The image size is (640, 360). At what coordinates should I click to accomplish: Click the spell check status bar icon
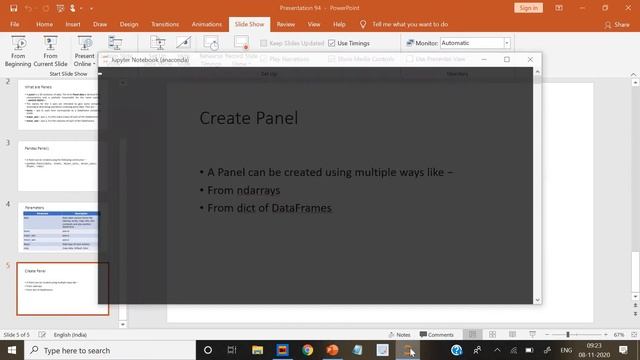pyautogui.click(x=42, y=335)
